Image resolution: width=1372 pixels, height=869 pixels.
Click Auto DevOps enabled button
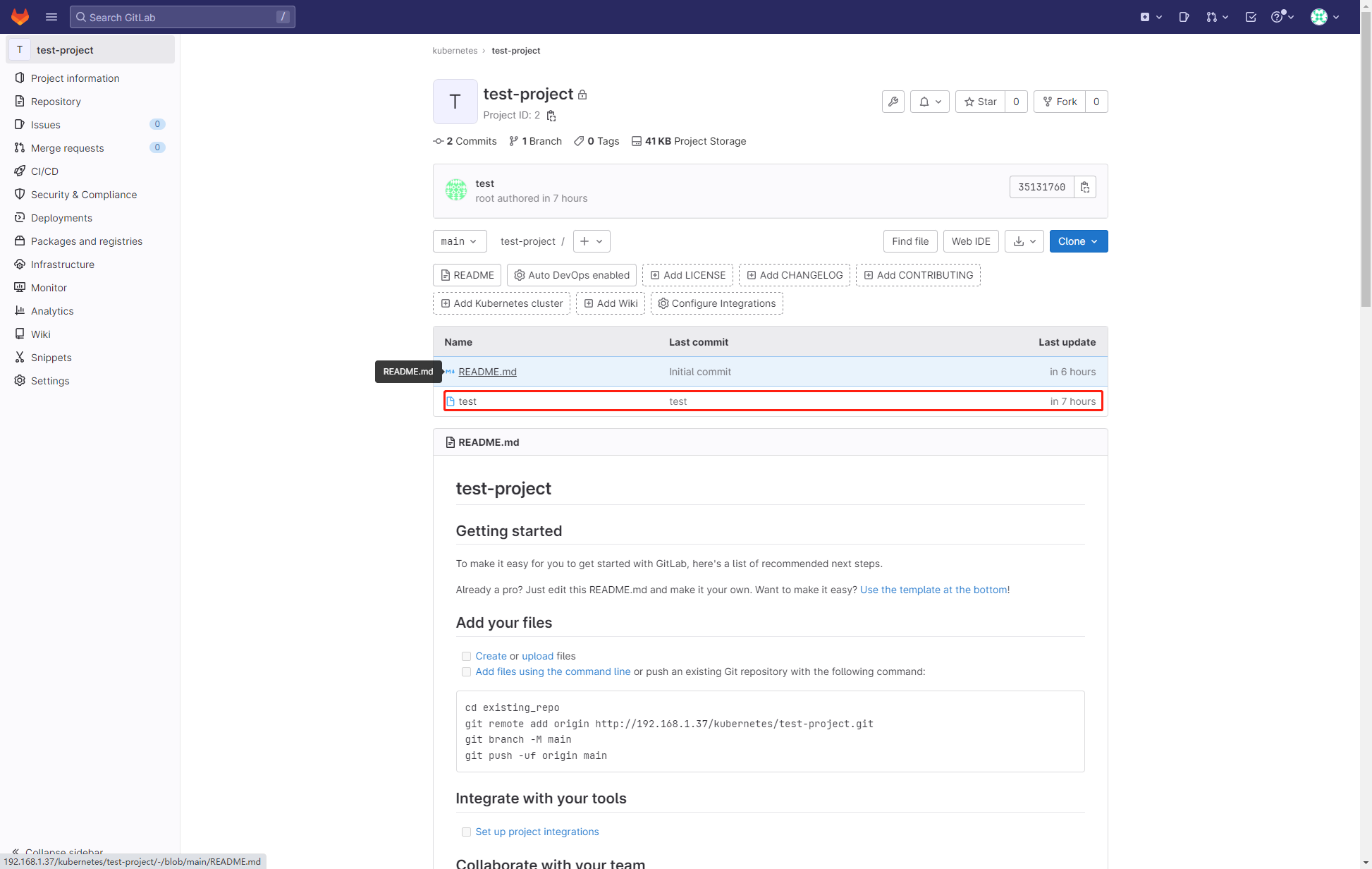[572, 275]
